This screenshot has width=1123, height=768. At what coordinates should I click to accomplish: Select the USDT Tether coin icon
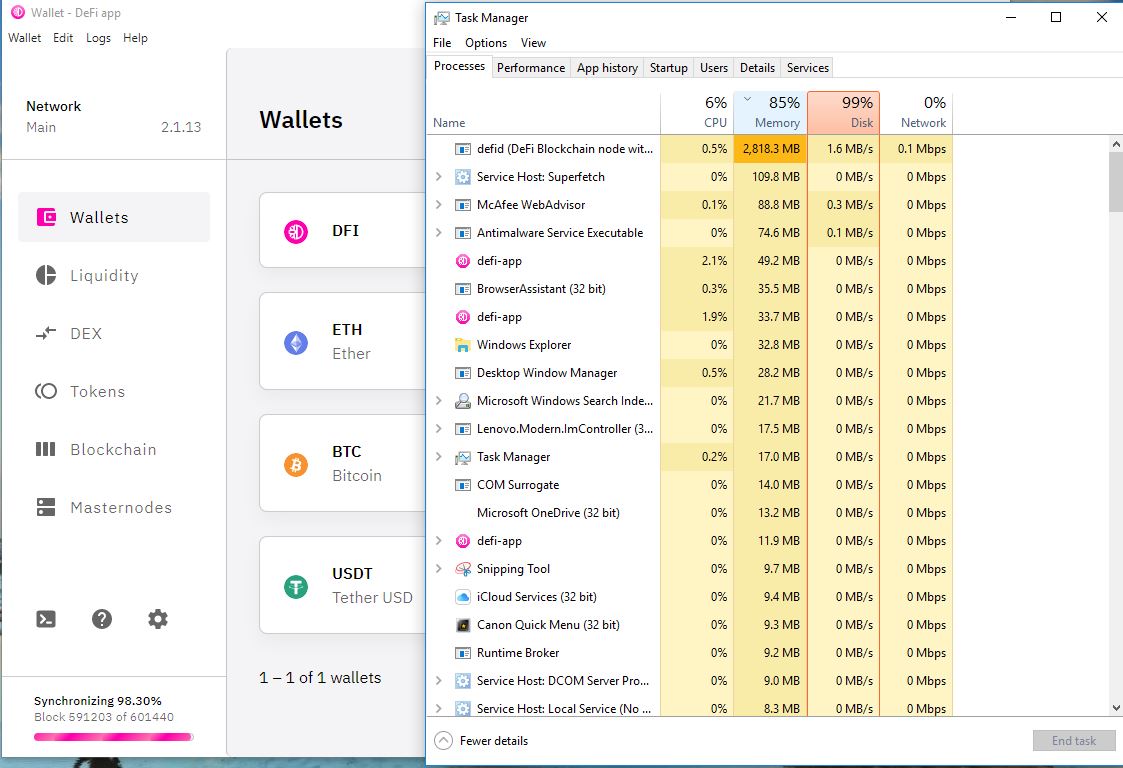pos(296,587)
